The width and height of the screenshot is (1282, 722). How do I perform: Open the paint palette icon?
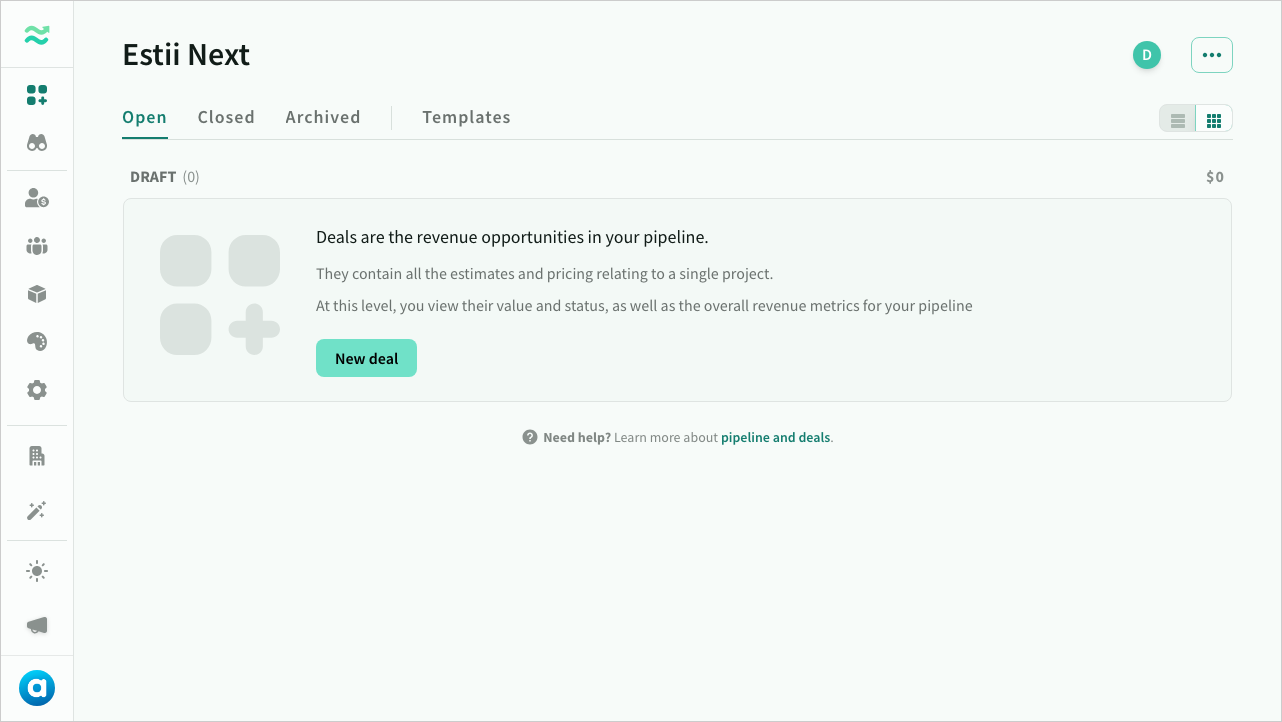point(37,342)
